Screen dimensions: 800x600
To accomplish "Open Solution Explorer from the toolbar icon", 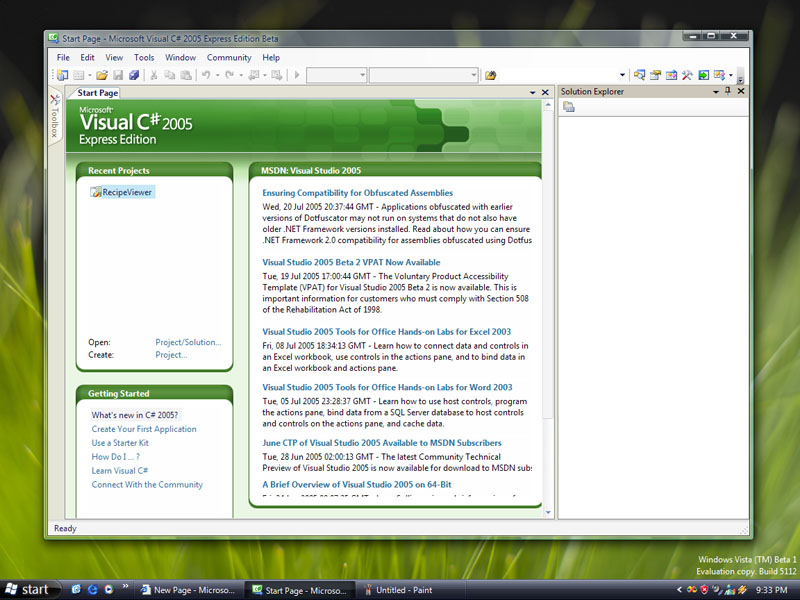I will point(639,76).
